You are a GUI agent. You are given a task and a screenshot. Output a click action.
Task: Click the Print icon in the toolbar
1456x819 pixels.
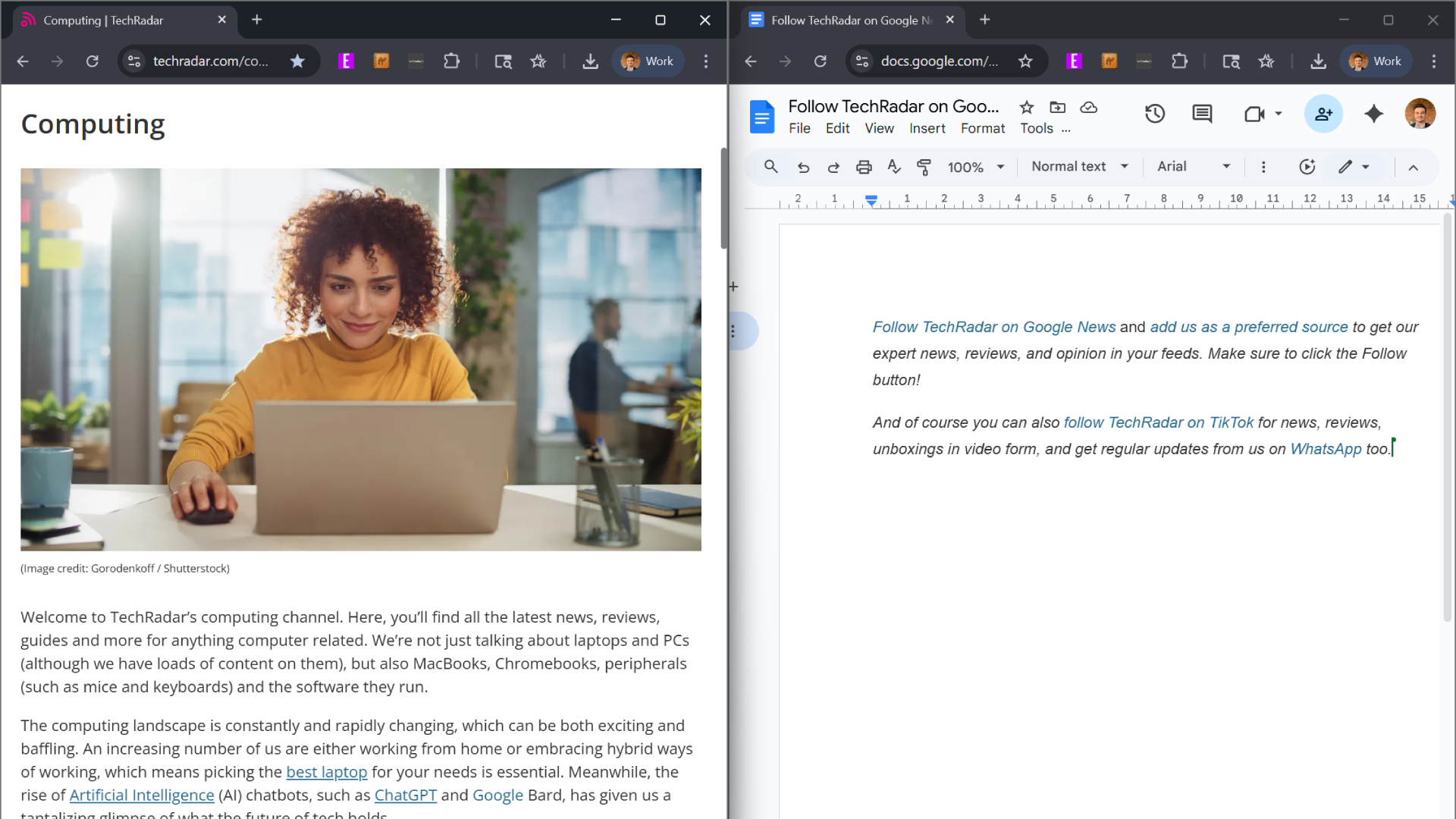[864, 167]
